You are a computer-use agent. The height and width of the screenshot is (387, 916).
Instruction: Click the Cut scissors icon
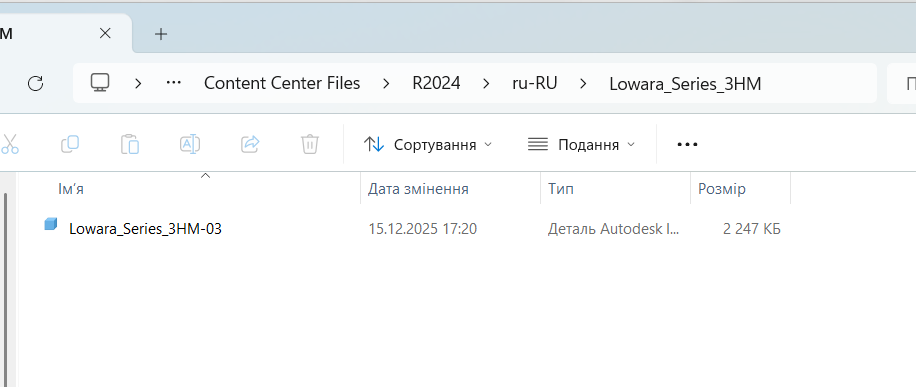(10, 144)
